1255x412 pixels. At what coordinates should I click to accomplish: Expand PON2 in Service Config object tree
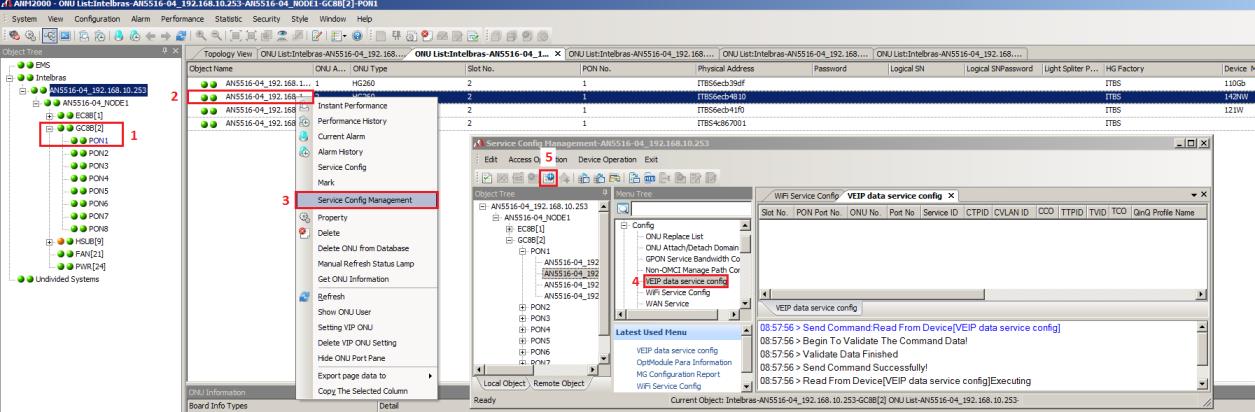(522, 308)
